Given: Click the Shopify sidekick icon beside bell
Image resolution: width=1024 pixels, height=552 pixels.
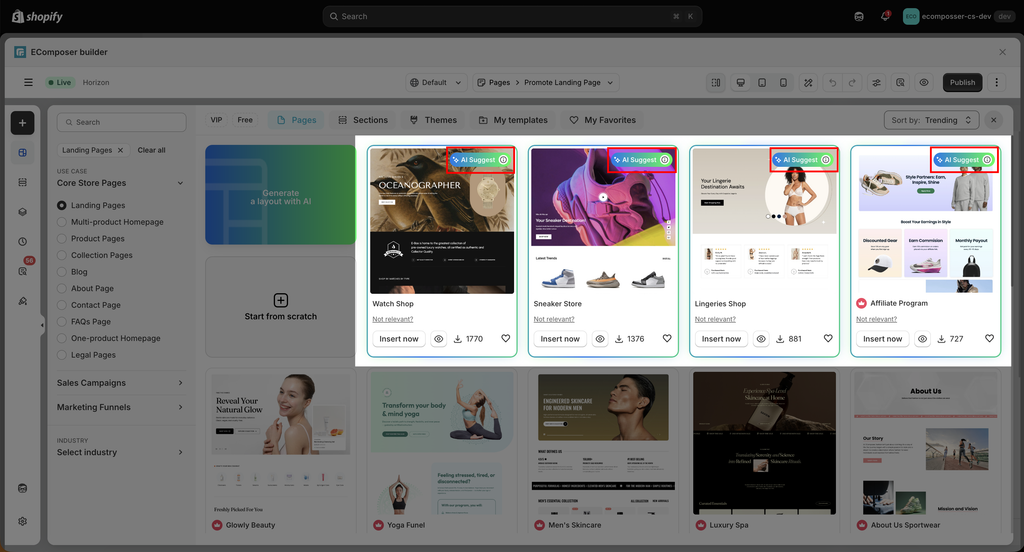Looking at the screenshot, I should (x=859, y=16).
